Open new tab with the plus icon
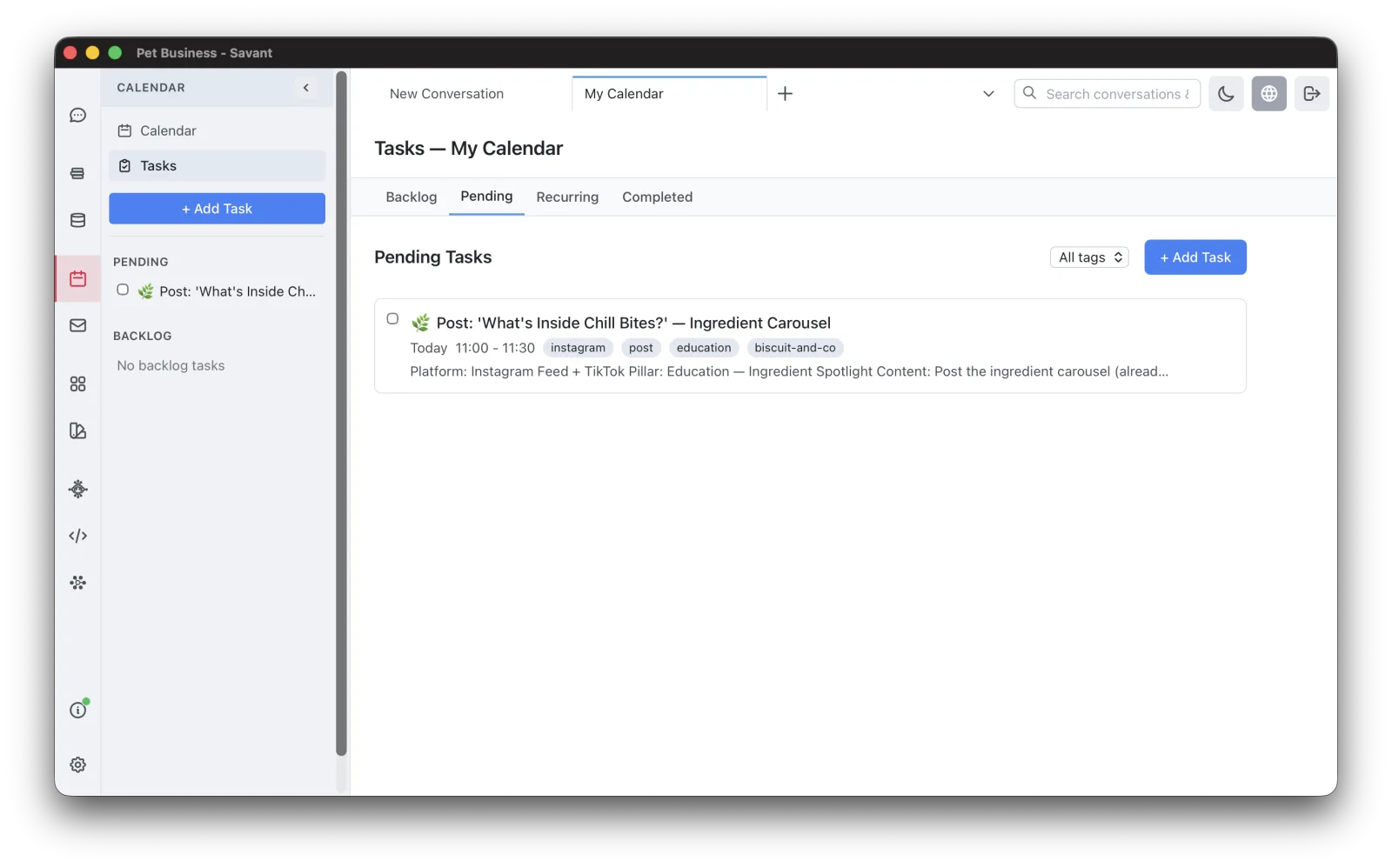Image resolution: width=1392 pixels, height=868 pixels. click(x=785, y=94)
